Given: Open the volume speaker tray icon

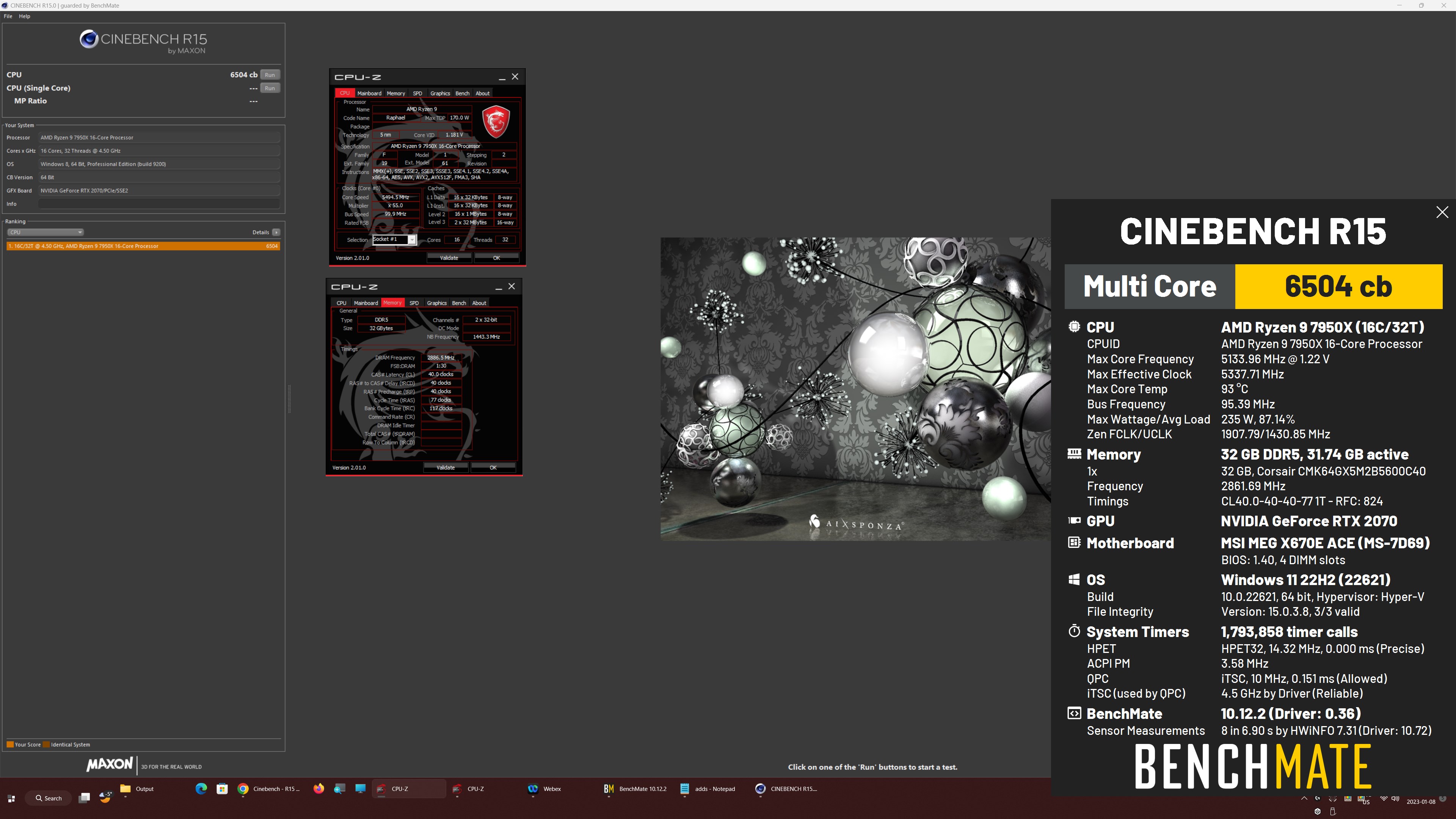Looking at the screenshot, I should point(1395,799).
